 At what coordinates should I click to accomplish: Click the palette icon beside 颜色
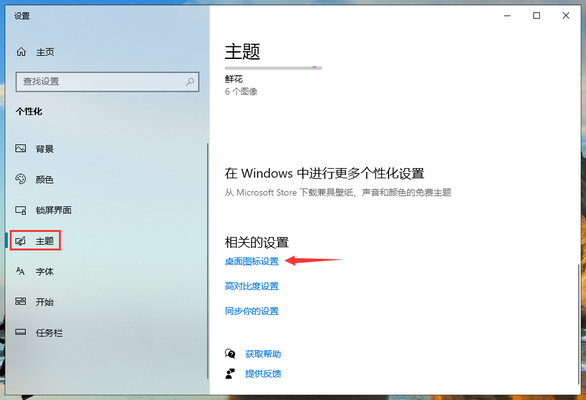(21, 179)
